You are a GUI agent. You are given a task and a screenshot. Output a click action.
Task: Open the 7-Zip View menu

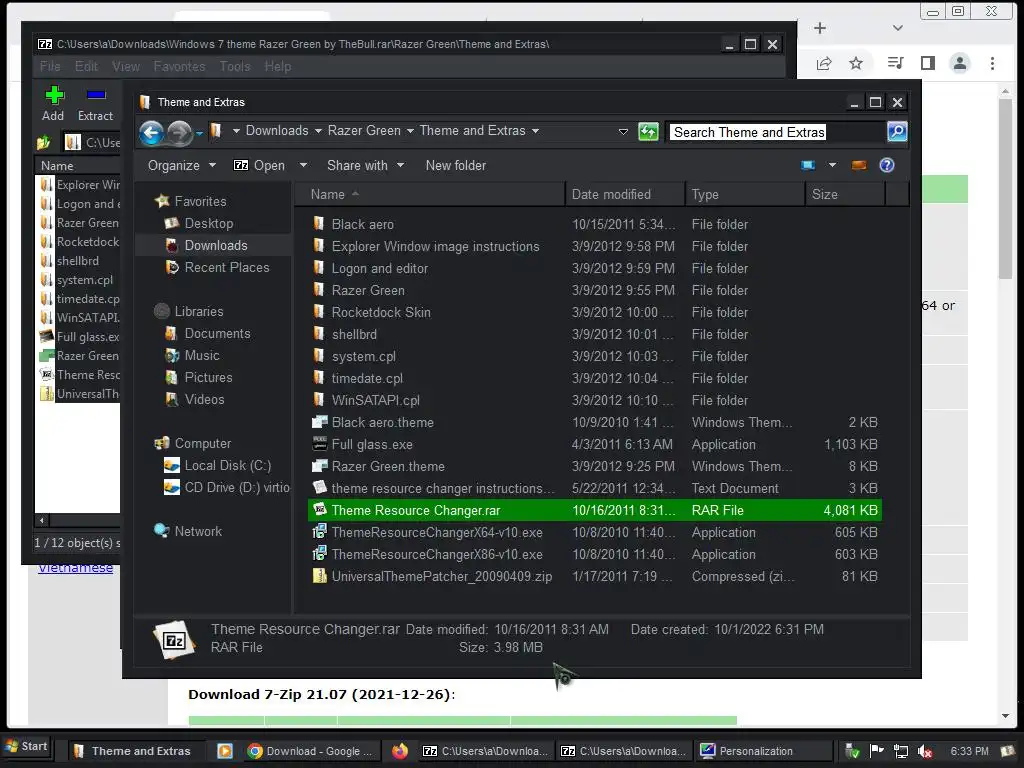coord(125,66)
